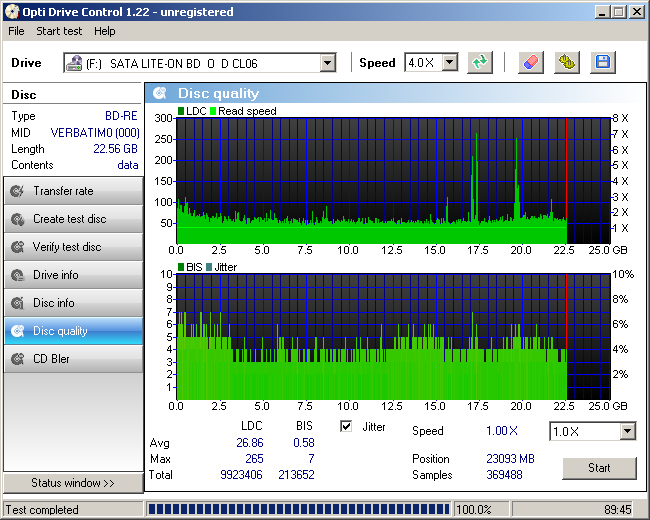Viewport: 650px width, 520px height.
Task: Close the Opti Drive Control window
Action: (636, 12)
